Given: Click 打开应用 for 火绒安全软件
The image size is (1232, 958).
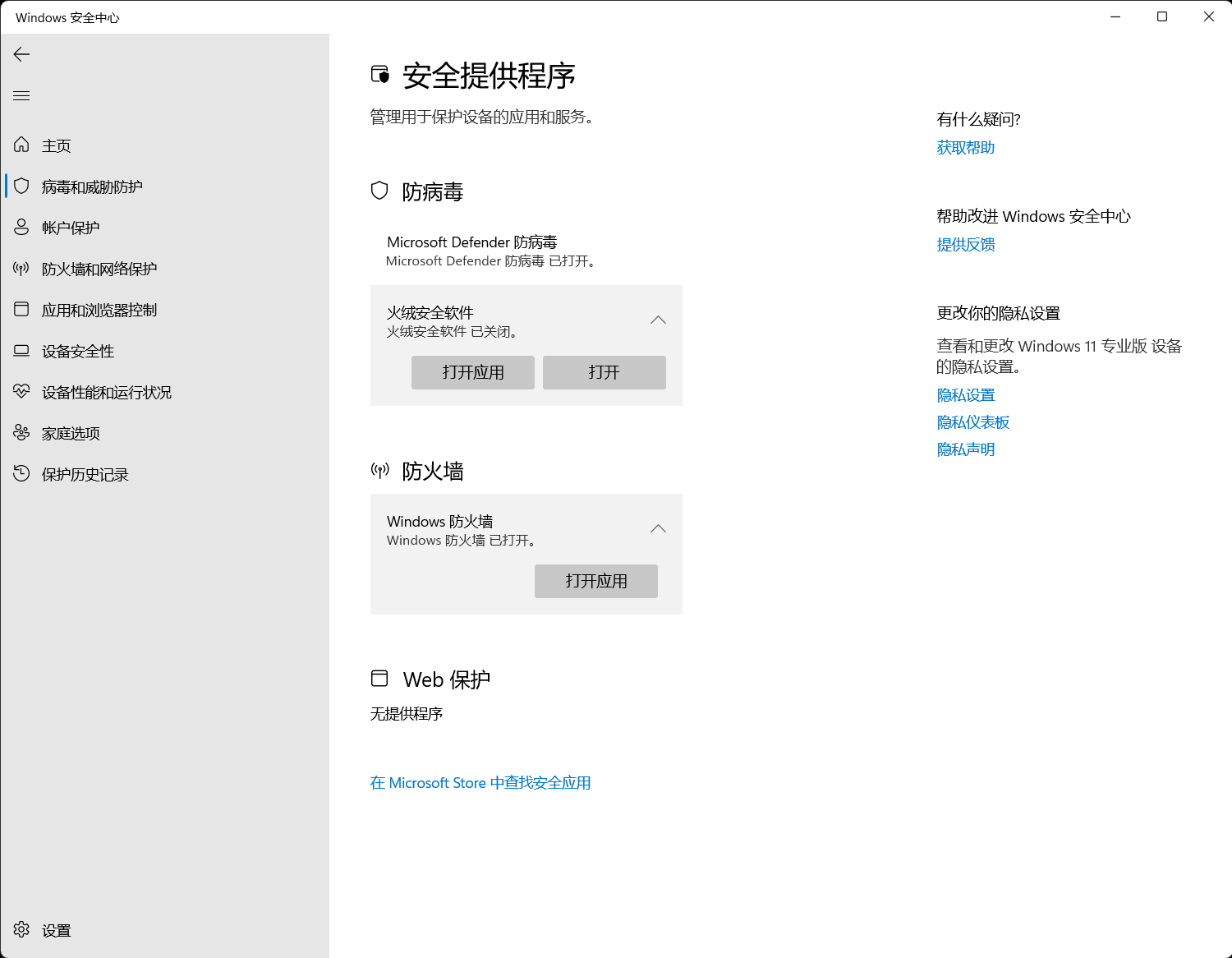Looking at the screenshot, I should point(473,372).
